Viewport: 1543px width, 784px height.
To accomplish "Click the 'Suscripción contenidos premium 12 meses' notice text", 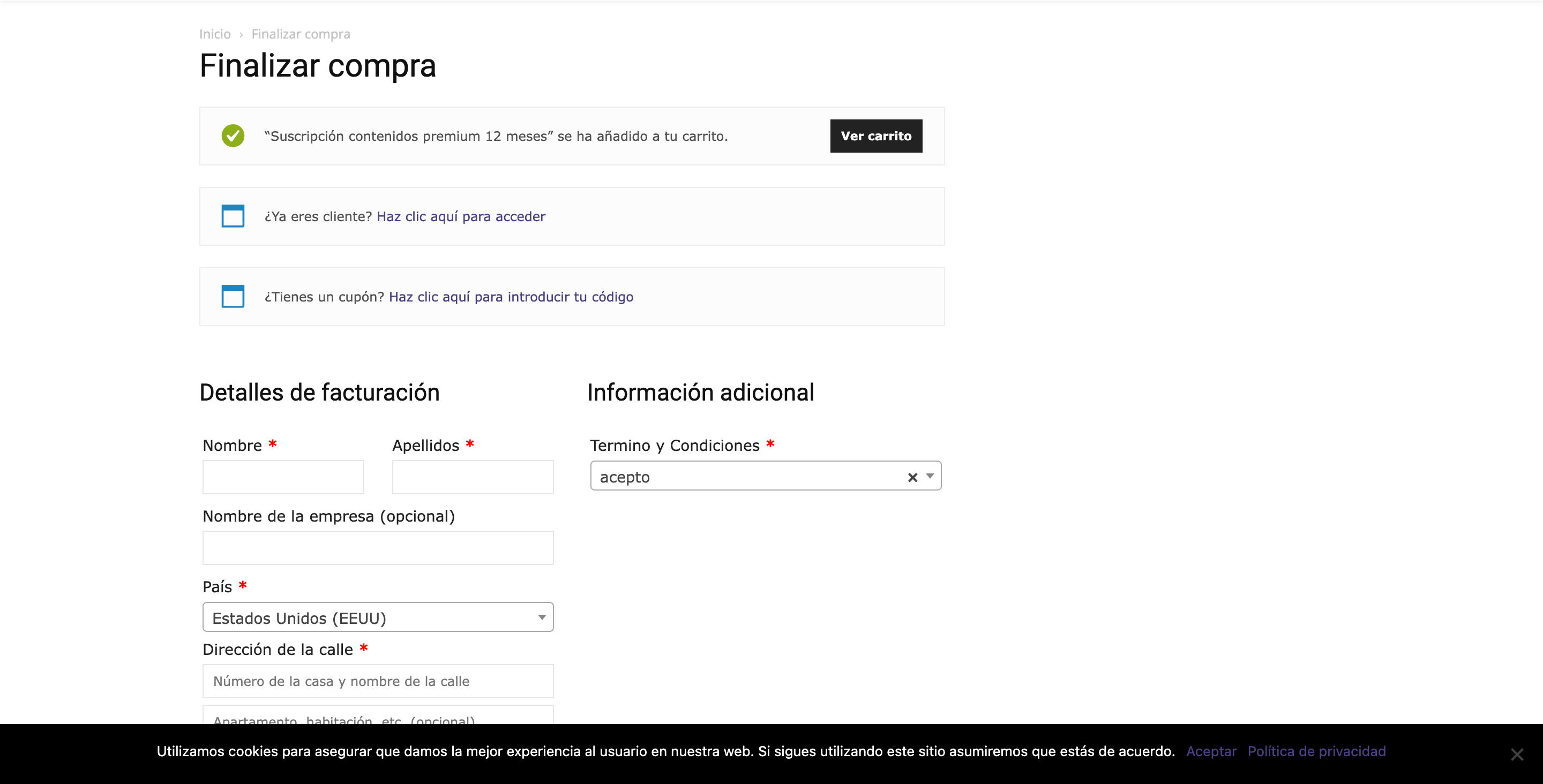I will (496, 137).
